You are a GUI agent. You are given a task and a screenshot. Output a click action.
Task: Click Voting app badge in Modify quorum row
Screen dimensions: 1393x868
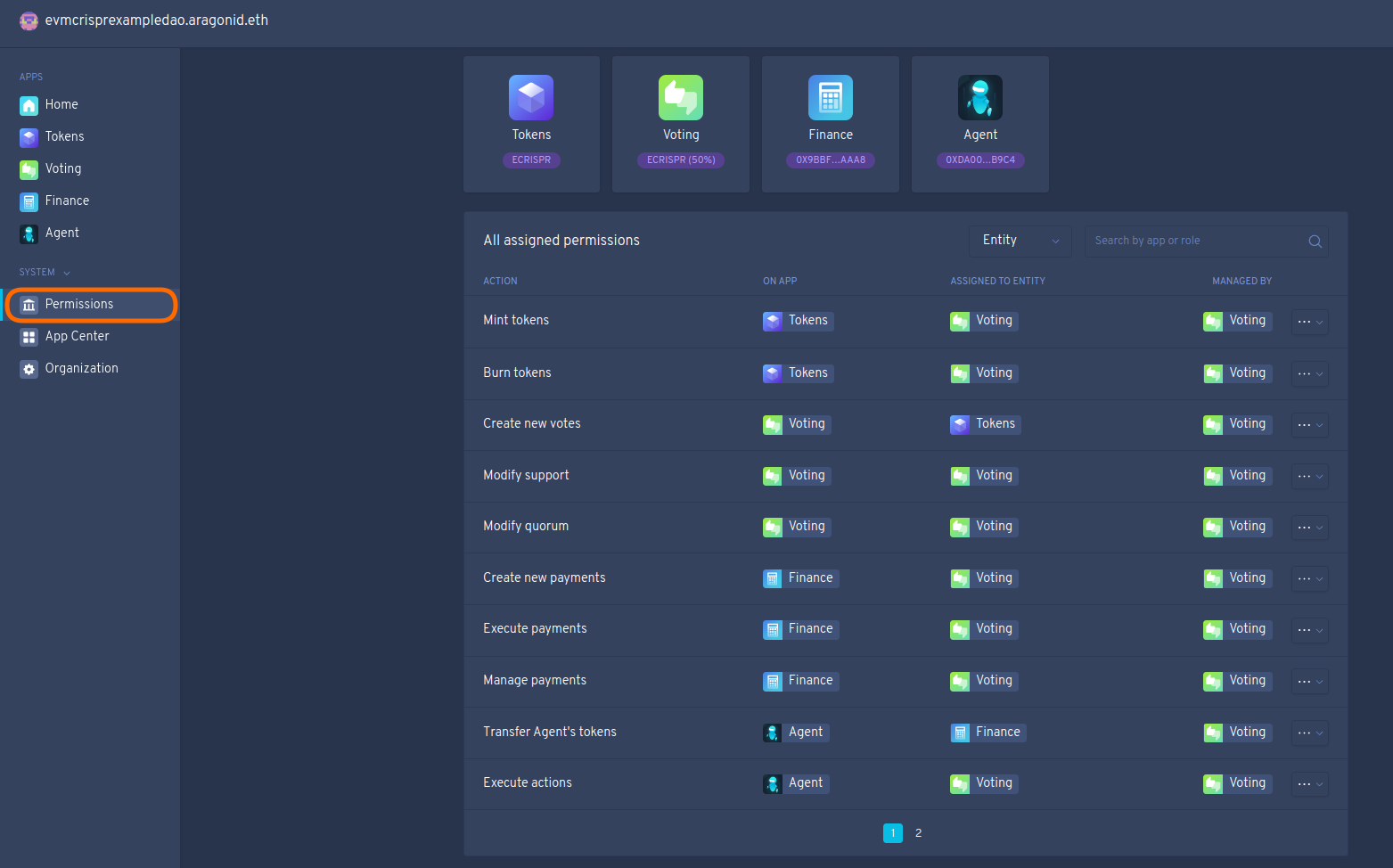pos(797,527)
